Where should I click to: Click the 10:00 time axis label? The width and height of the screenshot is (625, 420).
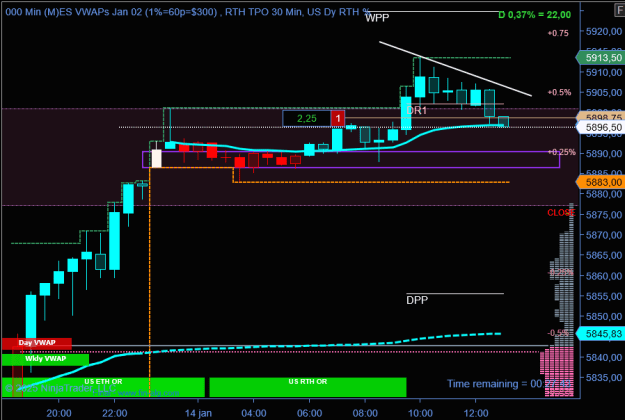(x=421, y=413)
